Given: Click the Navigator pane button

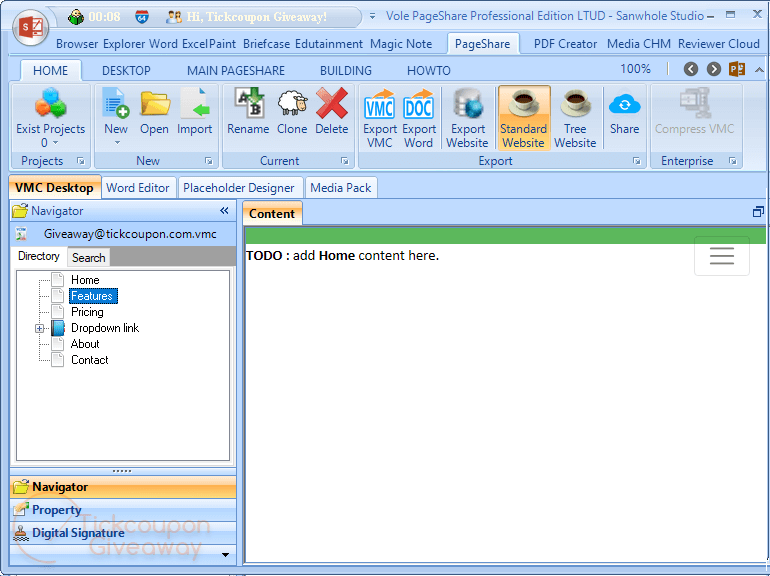Looking at the screenshot, I should pos(123,487).
